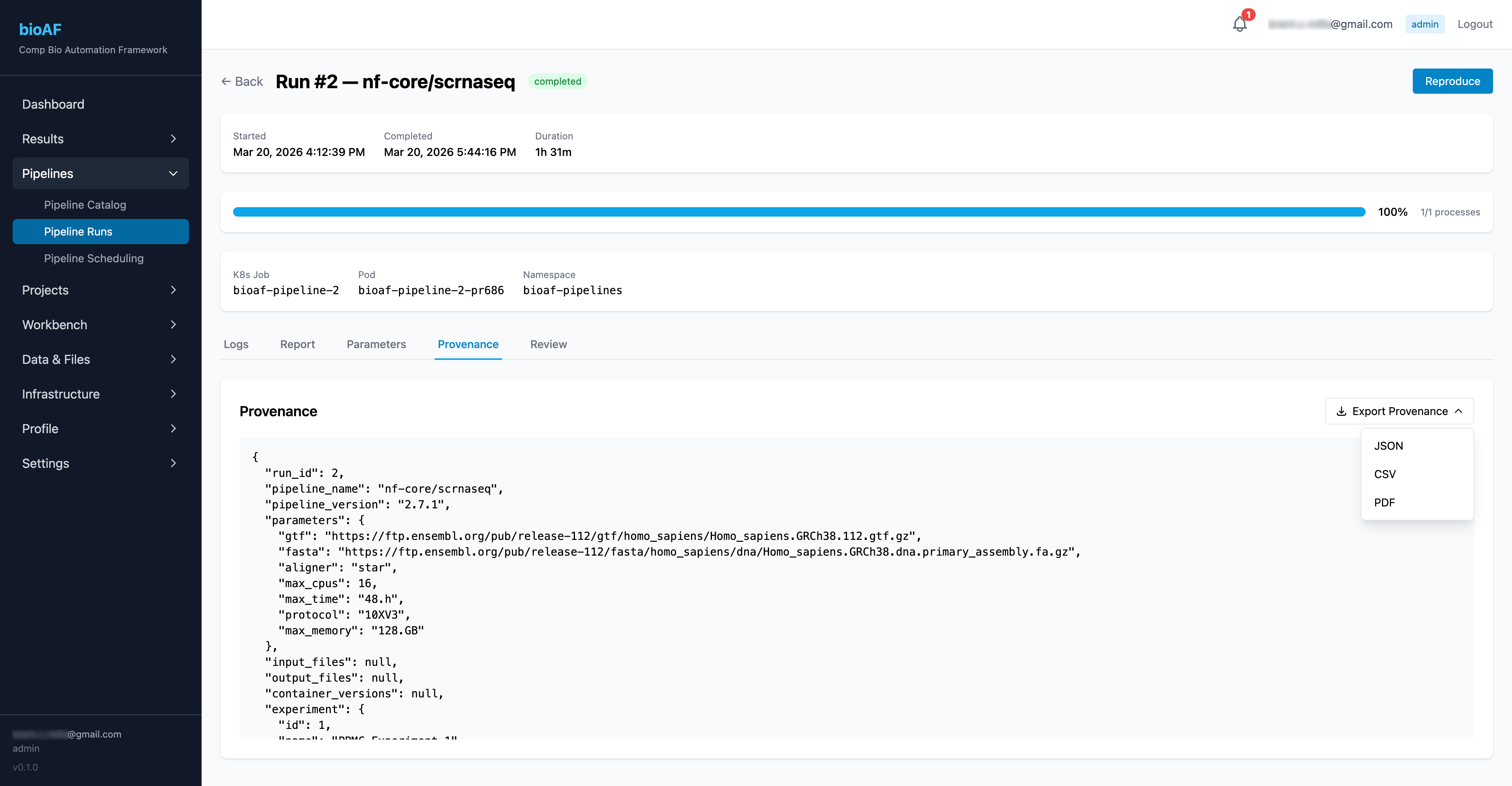Open the Projects section

[100, 290]
